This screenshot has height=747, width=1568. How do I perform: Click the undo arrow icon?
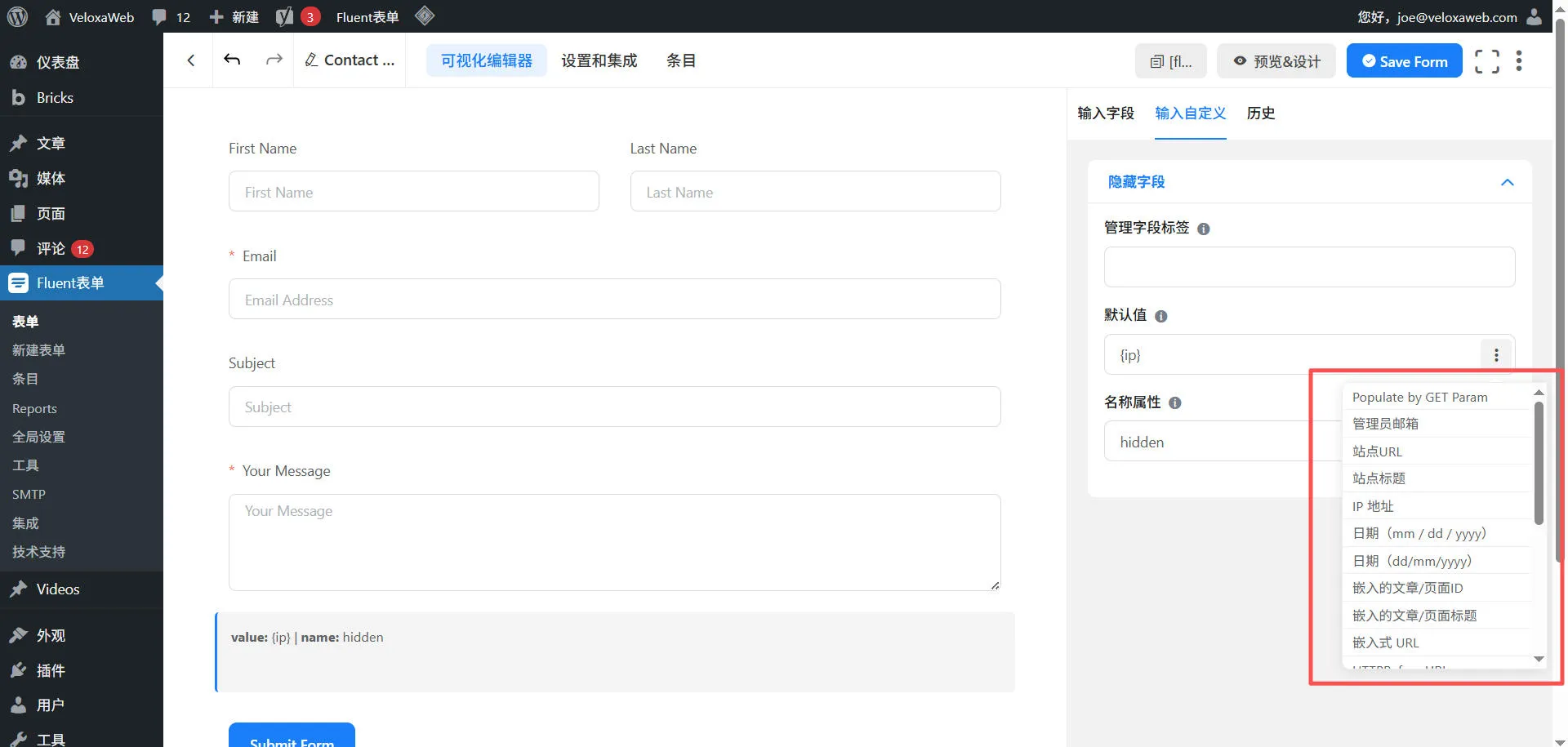pyautogui.click(x=232, y=60)
